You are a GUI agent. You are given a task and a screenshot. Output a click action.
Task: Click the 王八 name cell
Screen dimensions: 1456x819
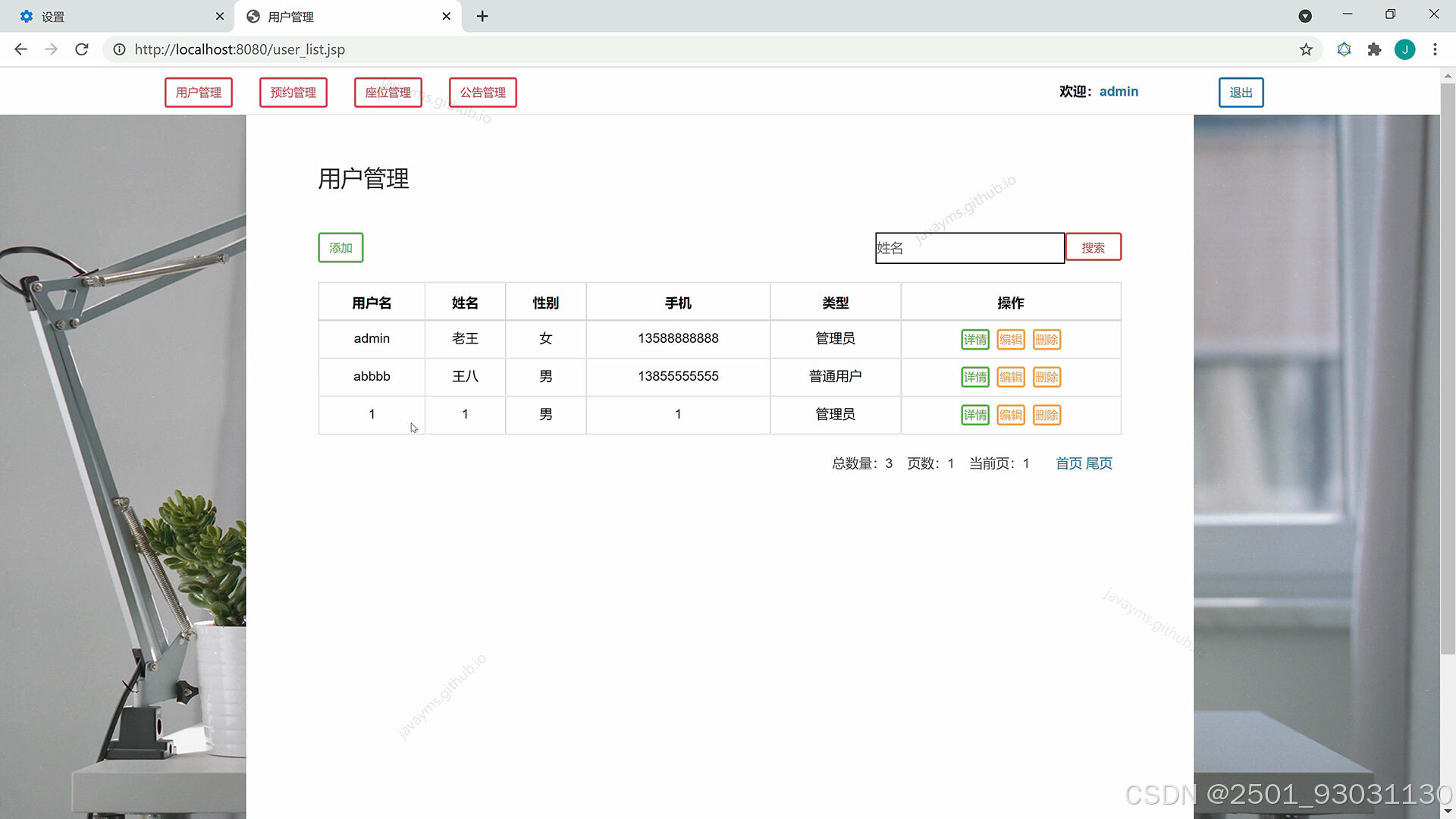465,376
